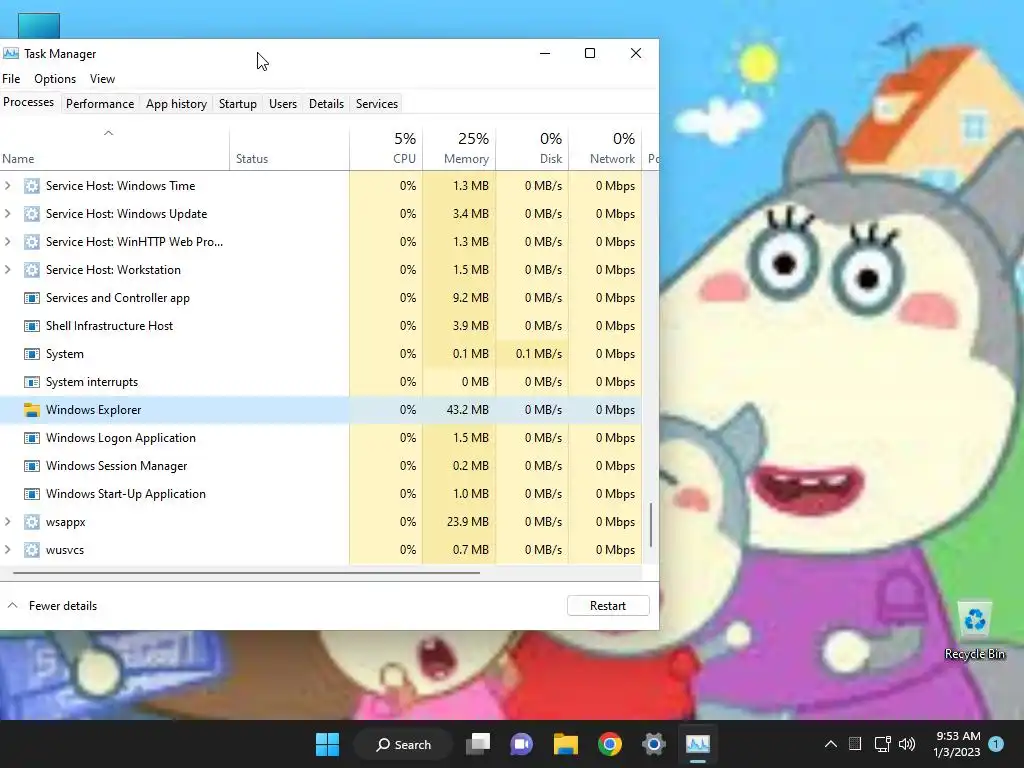Open the File menu
Image resolution: width=1024 pixels, height=768 pixels.
[11, 79]
